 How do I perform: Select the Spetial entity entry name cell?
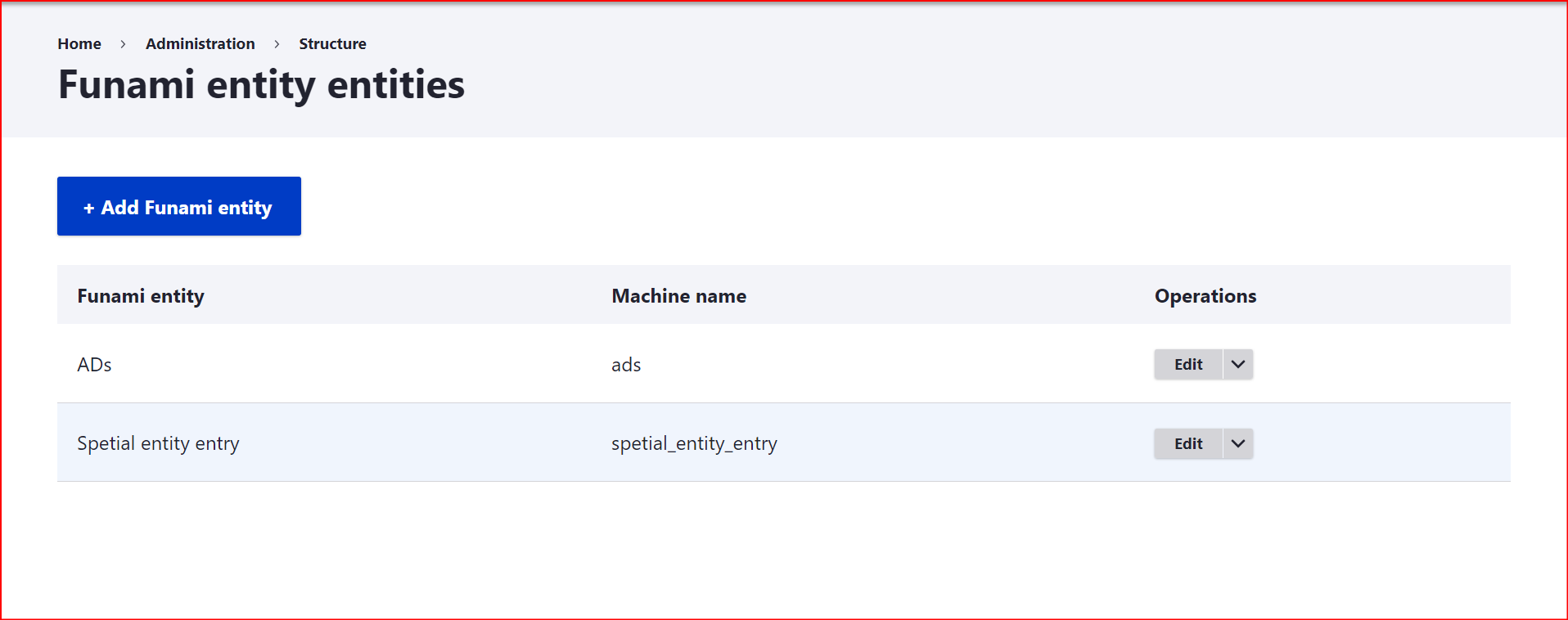tap(158, 443)
